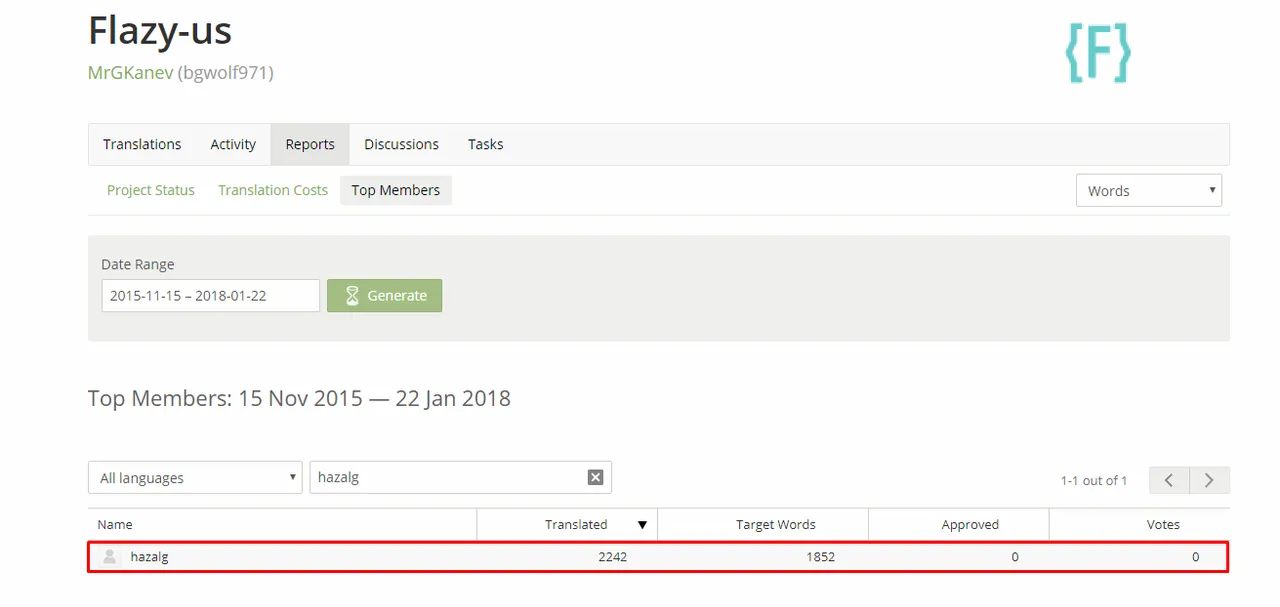The image size is (1280, 607).
Task: Go to next page arrow
Action: pyautogui.click(x=1209, y=480)
